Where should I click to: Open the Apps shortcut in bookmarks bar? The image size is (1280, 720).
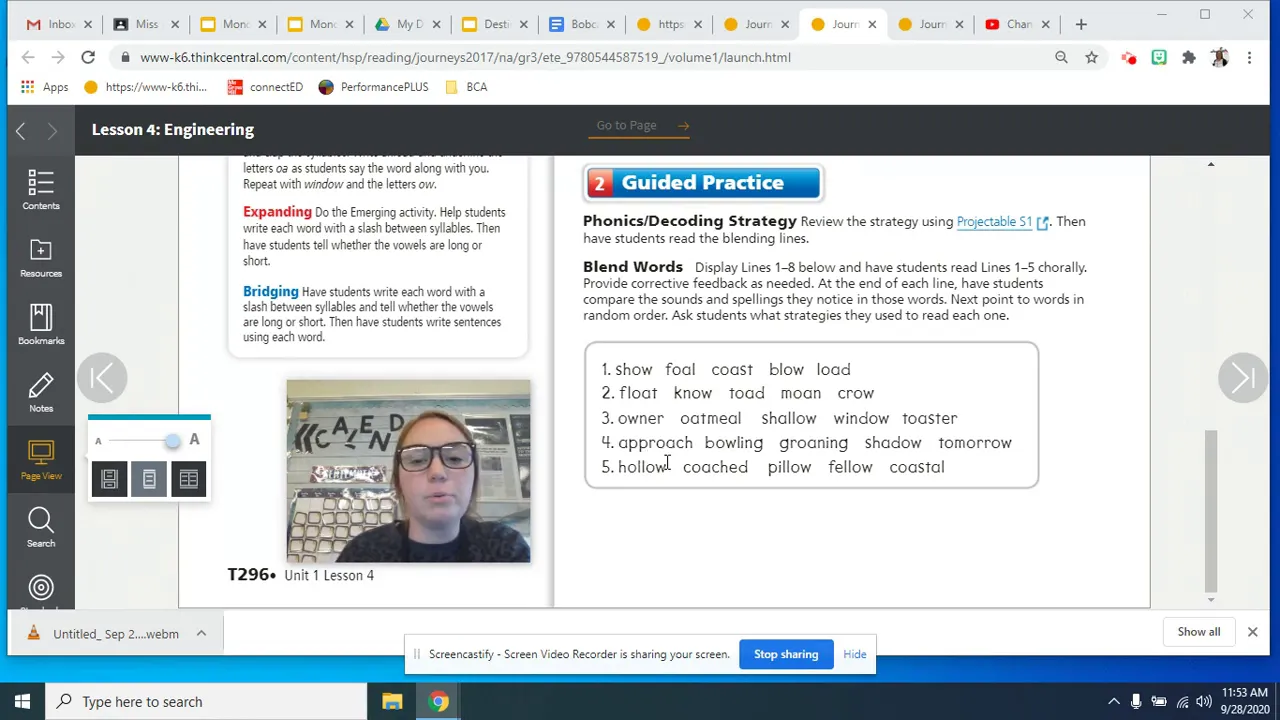[44, 87]
